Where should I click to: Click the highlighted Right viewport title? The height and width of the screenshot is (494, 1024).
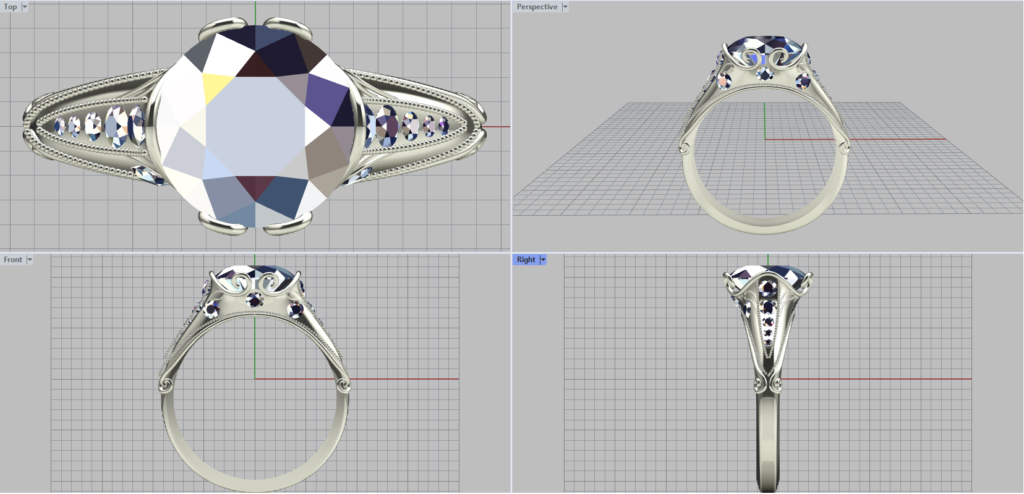[x=526, y=260]
